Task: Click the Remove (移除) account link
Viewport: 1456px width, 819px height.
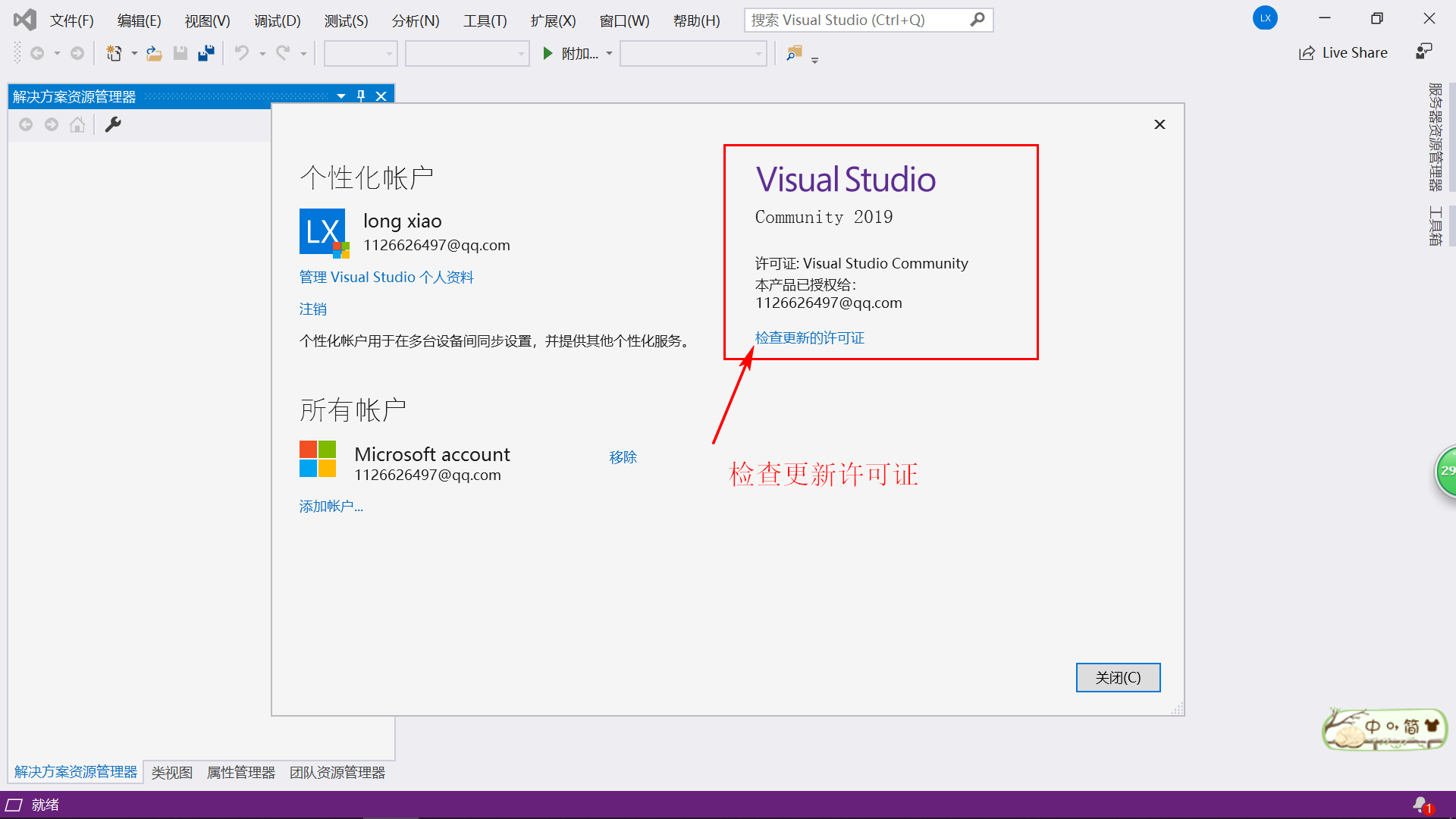Action: (623, 457)
